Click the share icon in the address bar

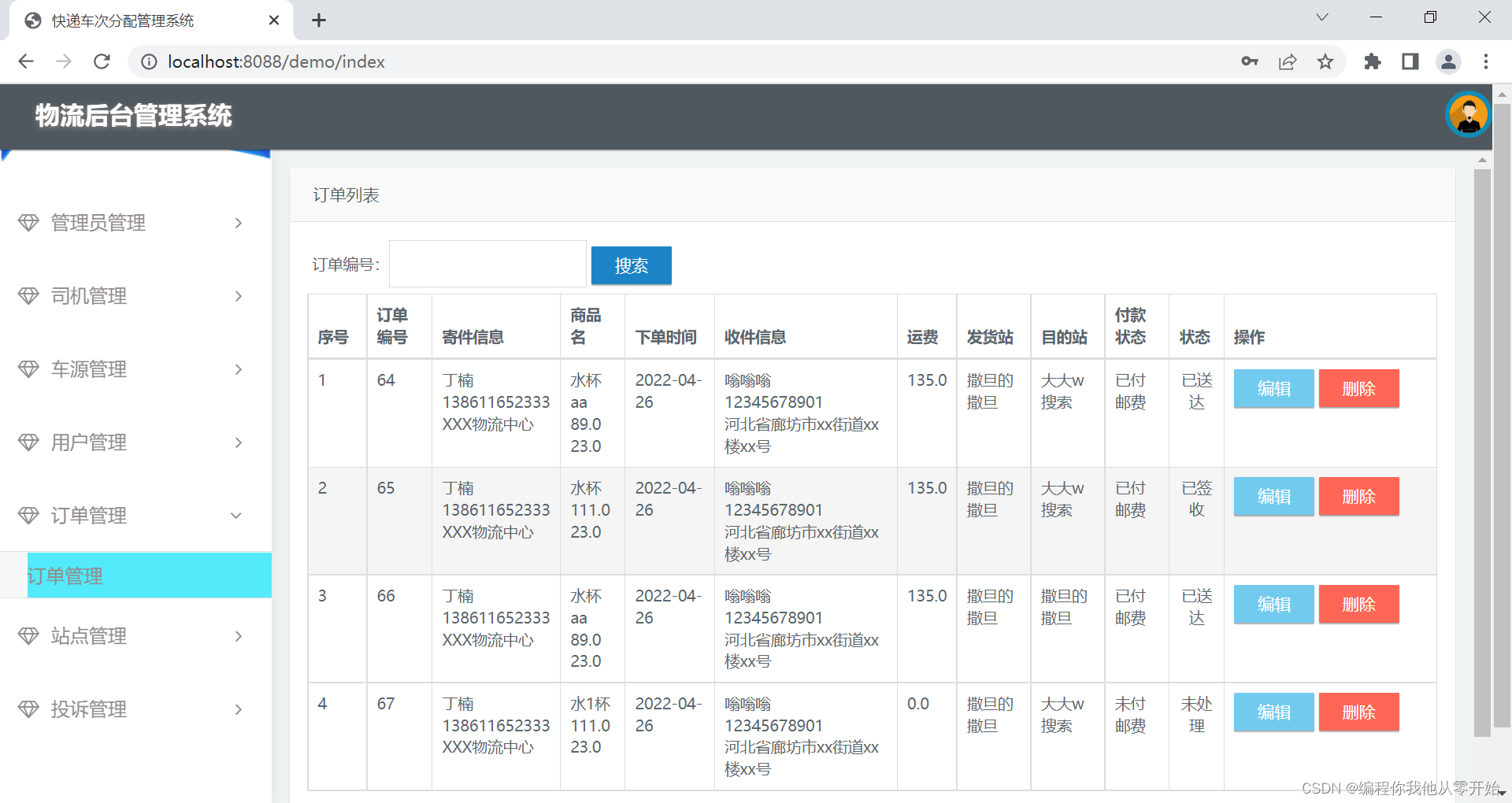coord(1288,61)
